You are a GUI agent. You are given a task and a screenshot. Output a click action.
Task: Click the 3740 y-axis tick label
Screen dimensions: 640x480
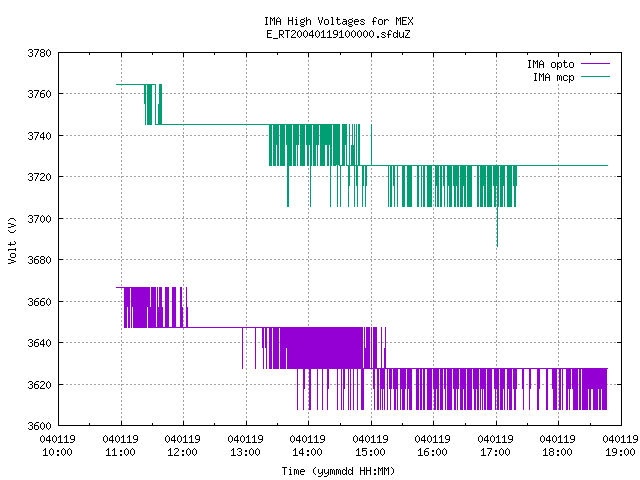(x=40, y=136)
